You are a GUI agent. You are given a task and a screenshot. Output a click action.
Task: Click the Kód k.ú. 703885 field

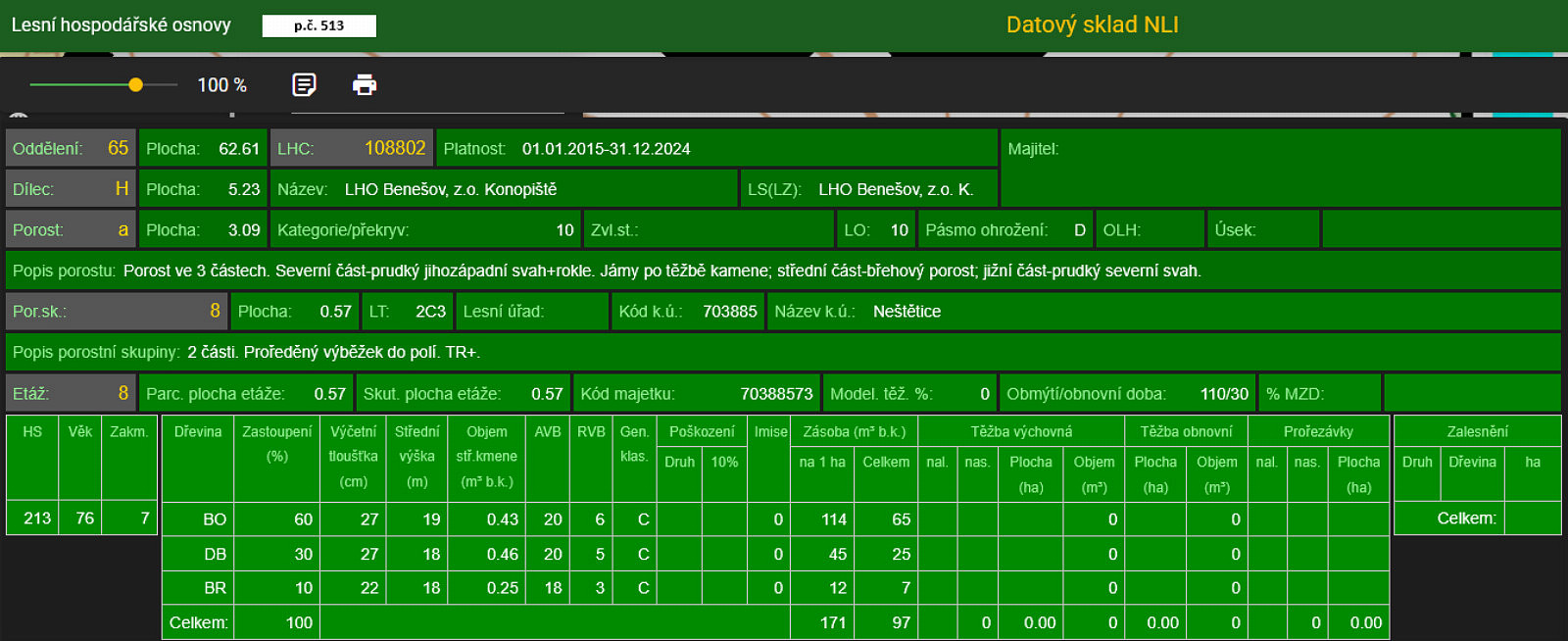(x=688, y=312)
